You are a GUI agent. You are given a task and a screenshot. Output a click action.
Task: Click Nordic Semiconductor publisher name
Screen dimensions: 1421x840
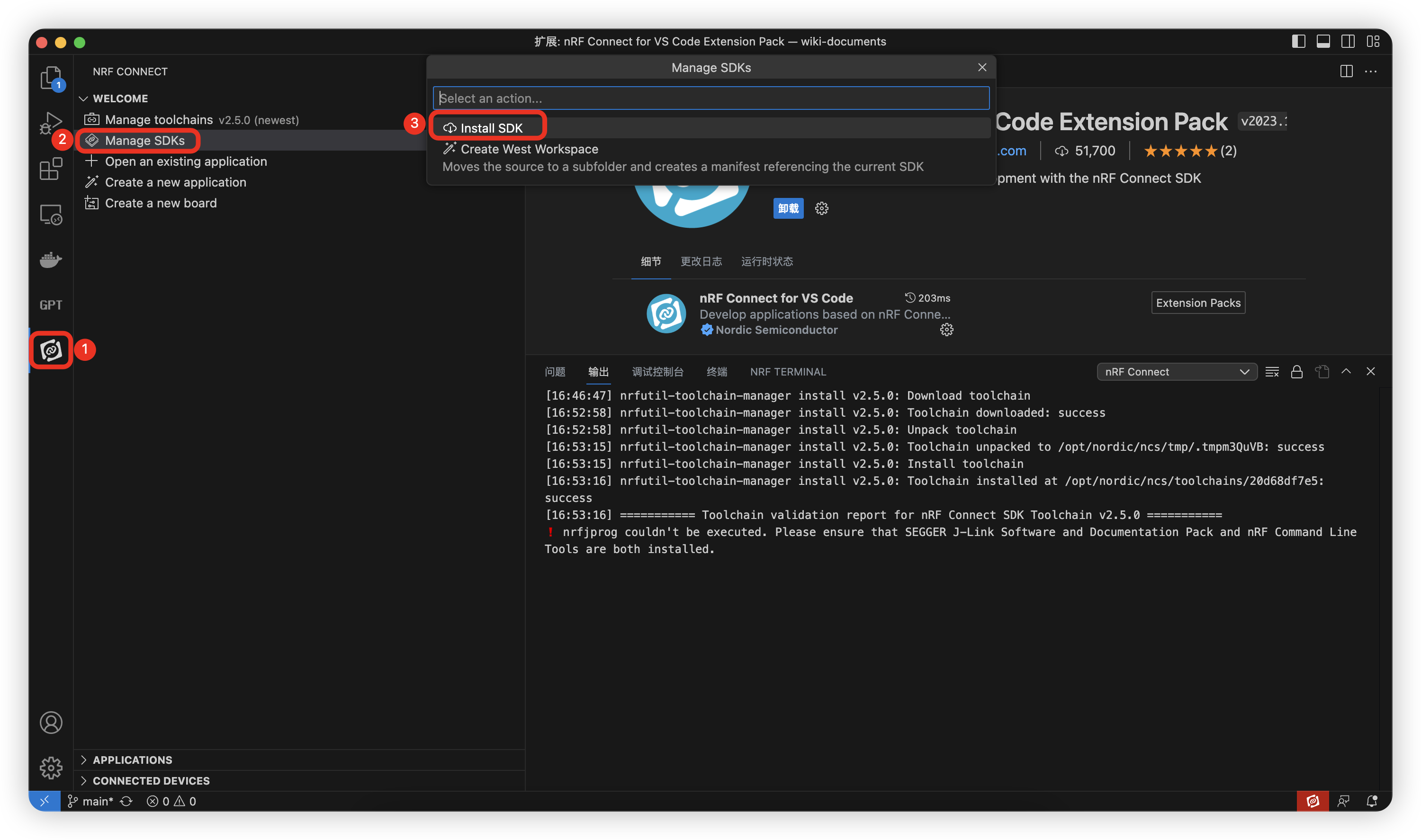[x=776, y=330]
